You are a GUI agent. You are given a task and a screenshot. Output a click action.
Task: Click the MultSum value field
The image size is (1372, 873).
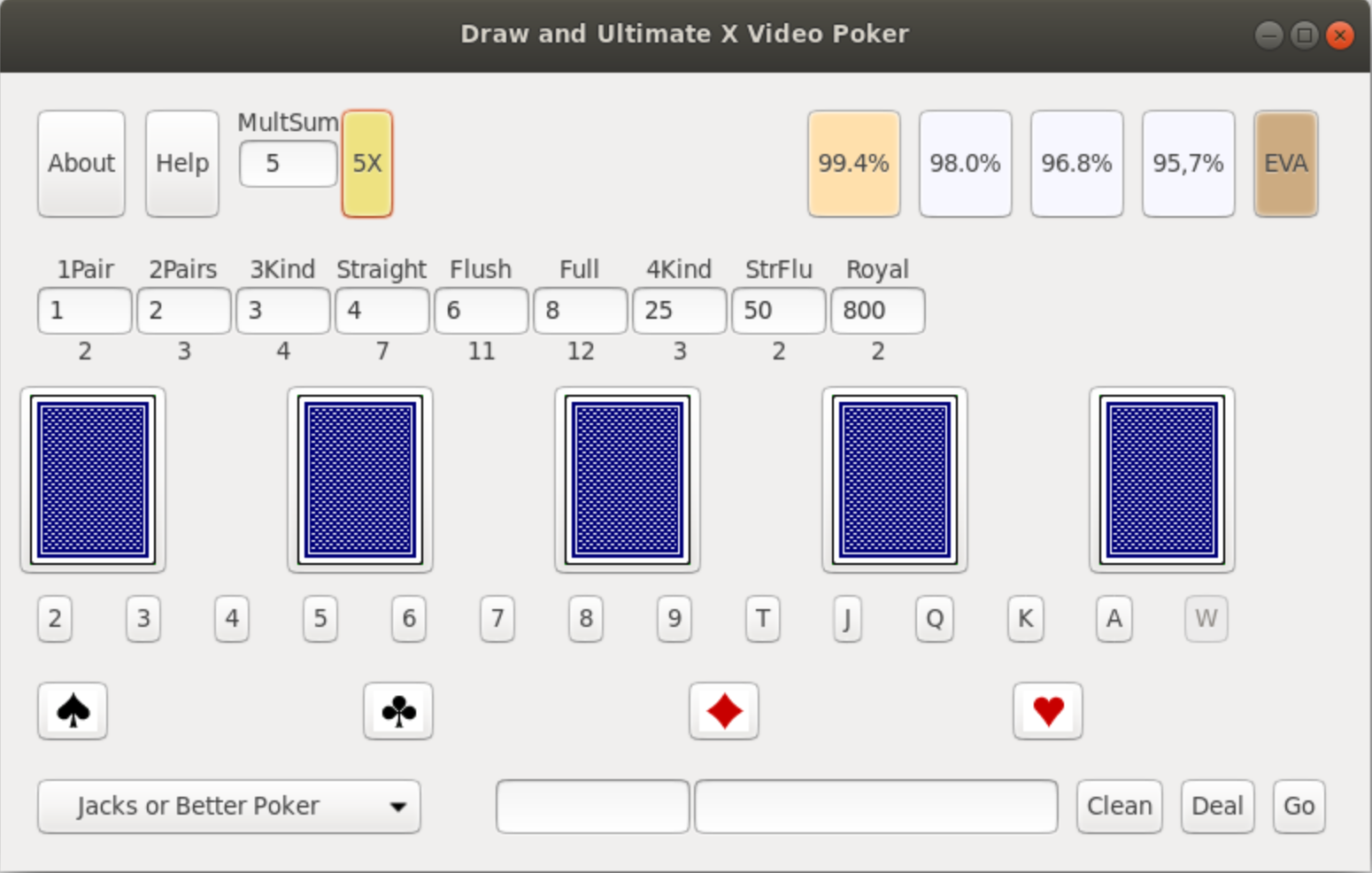(288, 164)
